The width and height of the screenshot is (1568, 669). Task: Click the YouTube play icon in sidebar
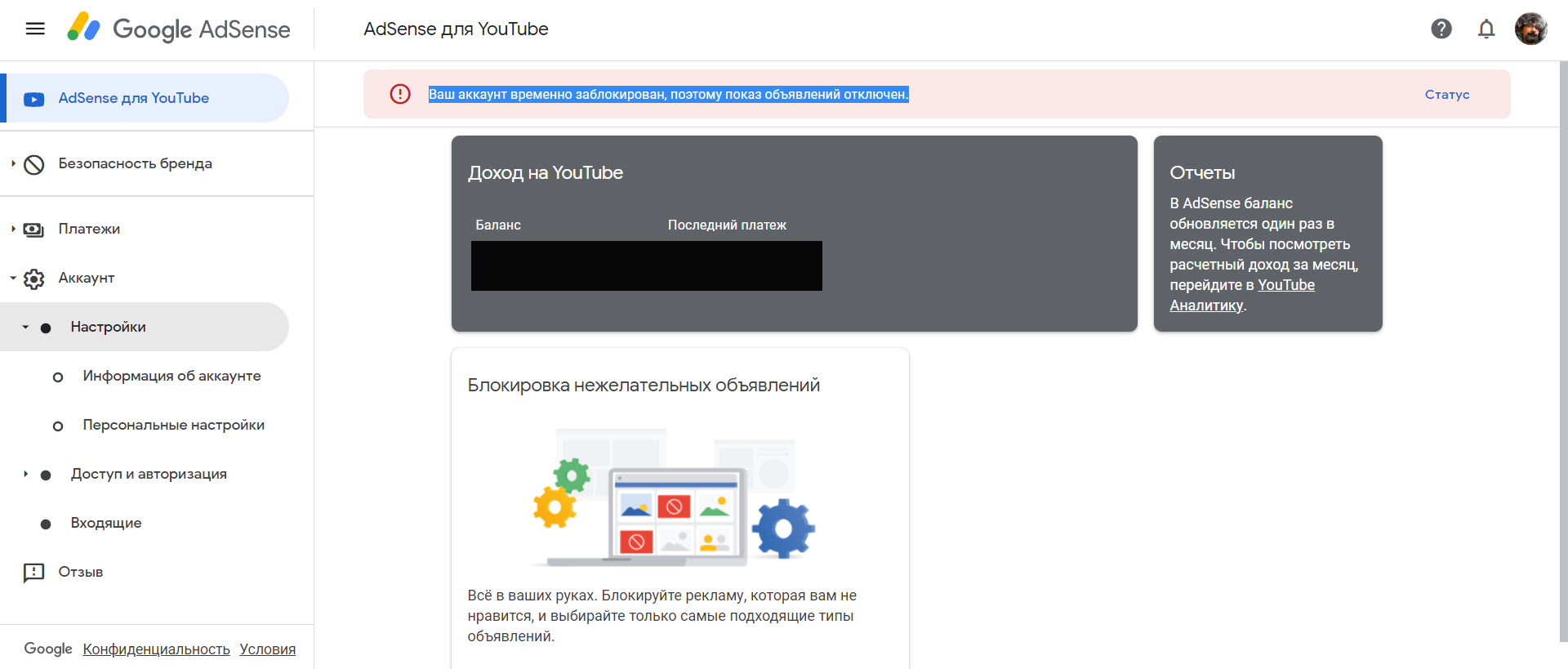(33, 99)
